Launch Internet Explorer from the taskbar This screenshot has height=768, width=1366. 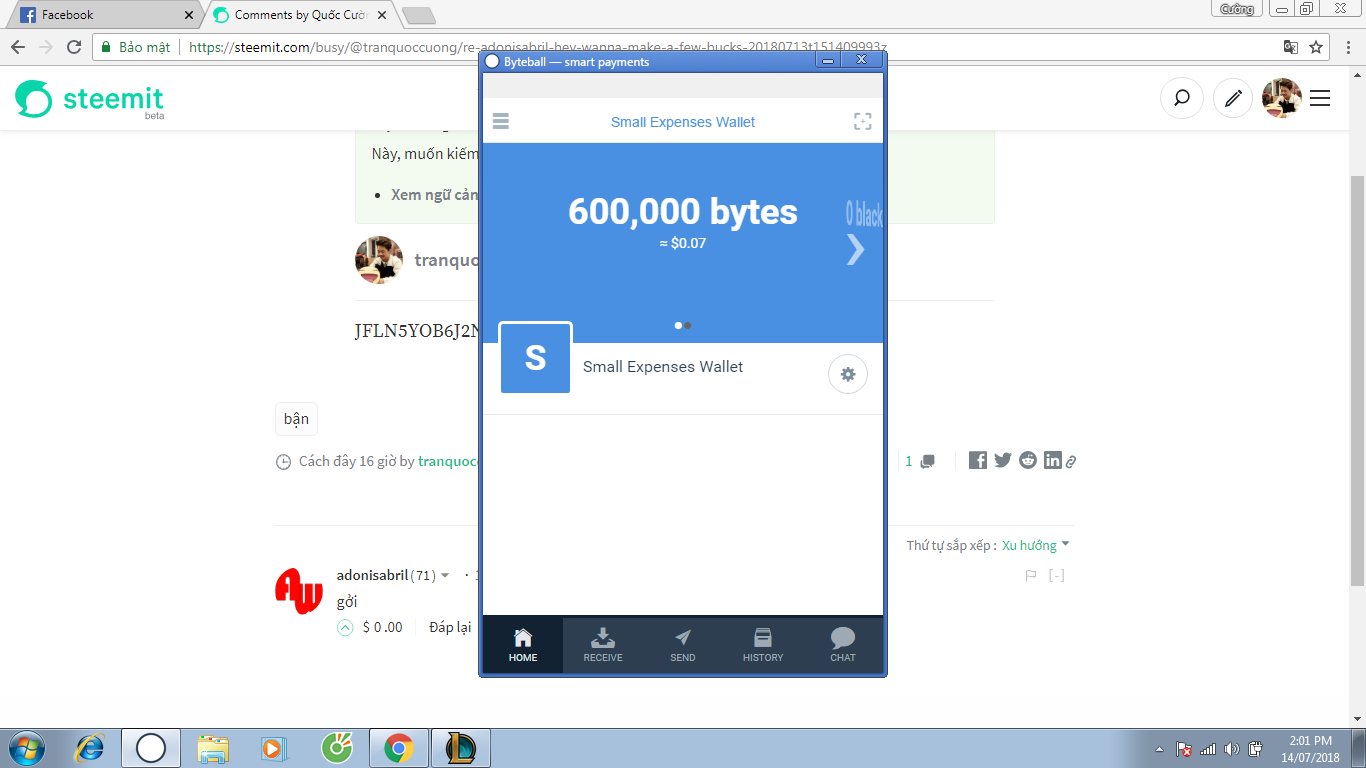point(90,747)
